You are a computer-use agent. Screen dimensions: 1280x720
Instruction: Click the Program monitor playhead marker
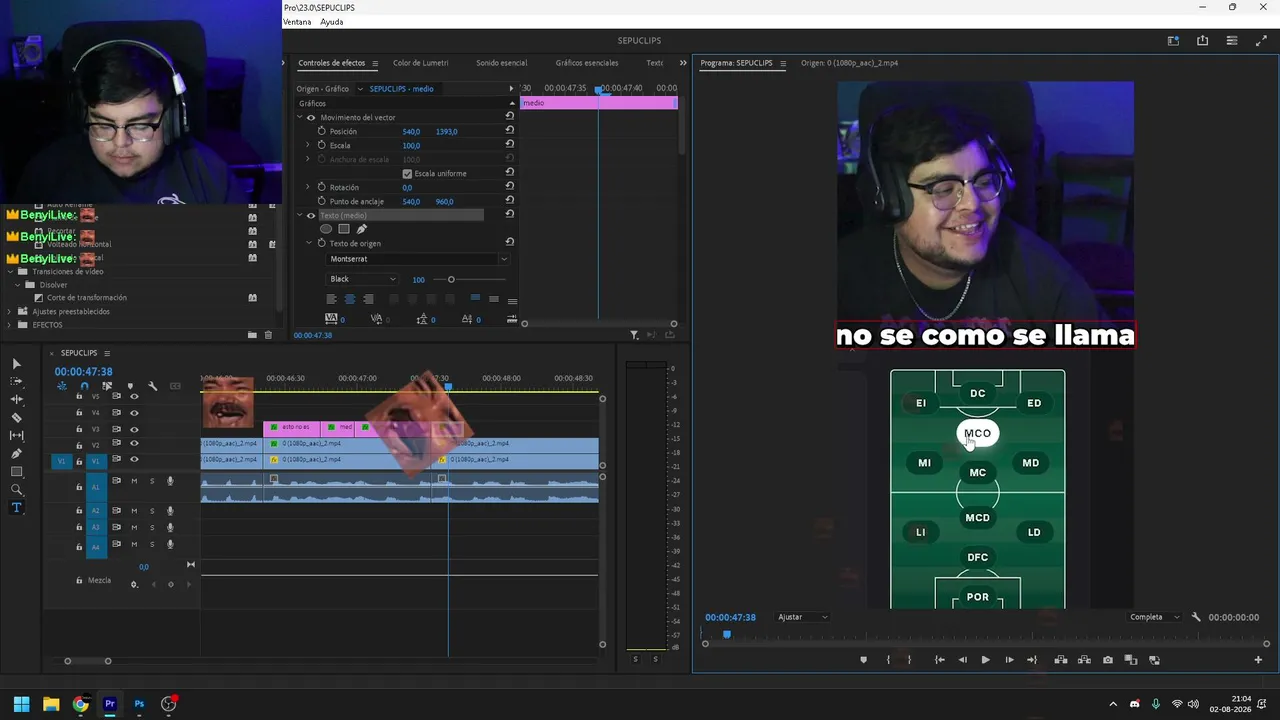pyautogui.click(x=727, y=634)
